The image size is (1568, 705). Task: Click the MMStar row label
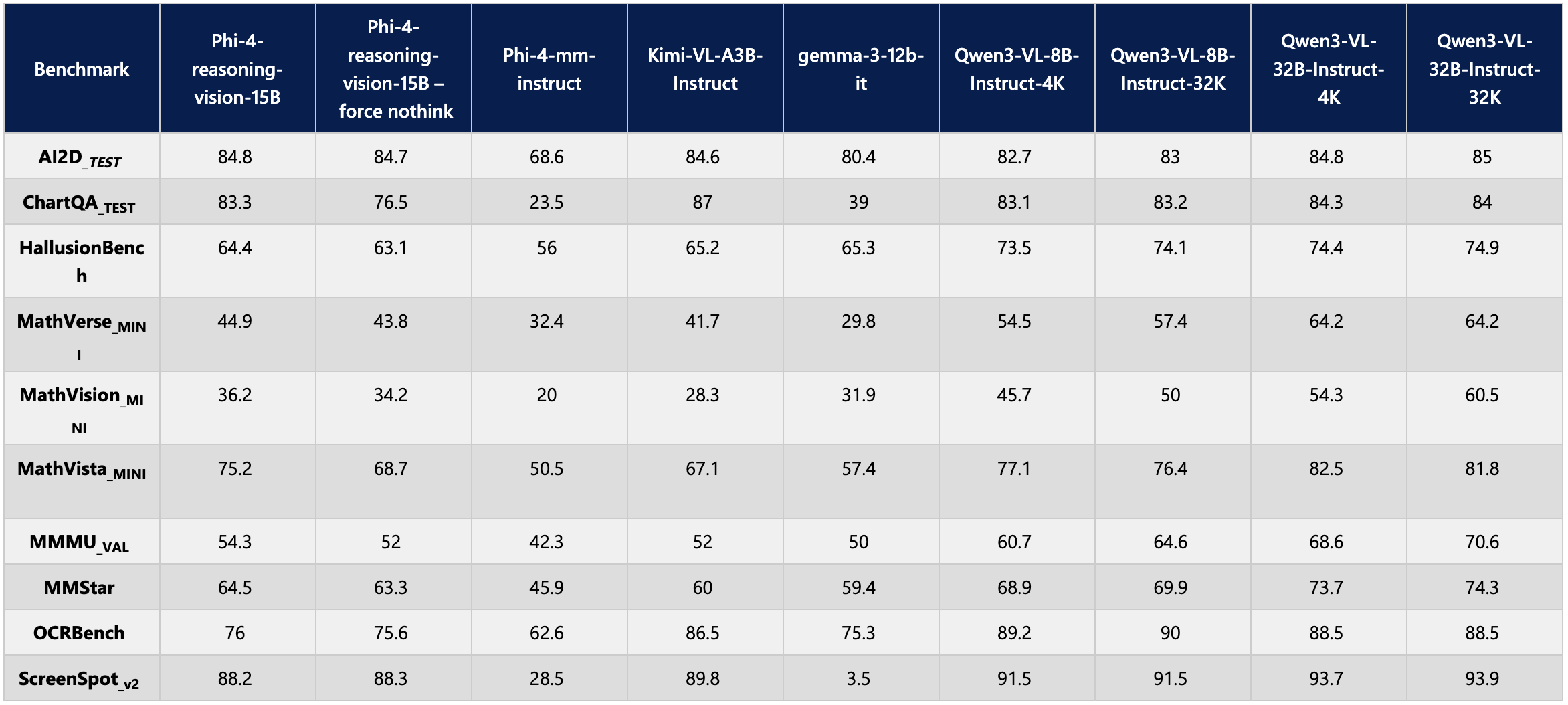click(x=79, y=587)
